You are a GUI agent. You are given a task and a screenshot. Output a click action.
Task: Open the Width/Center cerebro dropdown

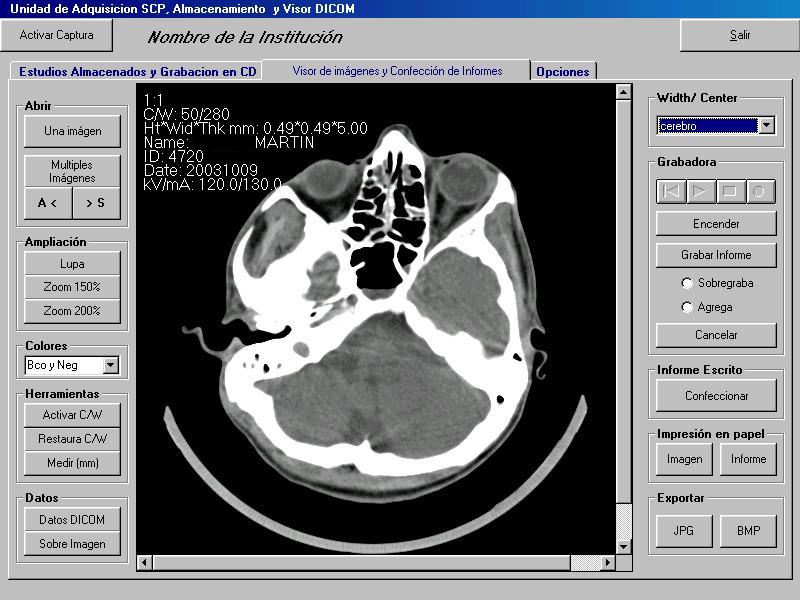coord(766,126)
